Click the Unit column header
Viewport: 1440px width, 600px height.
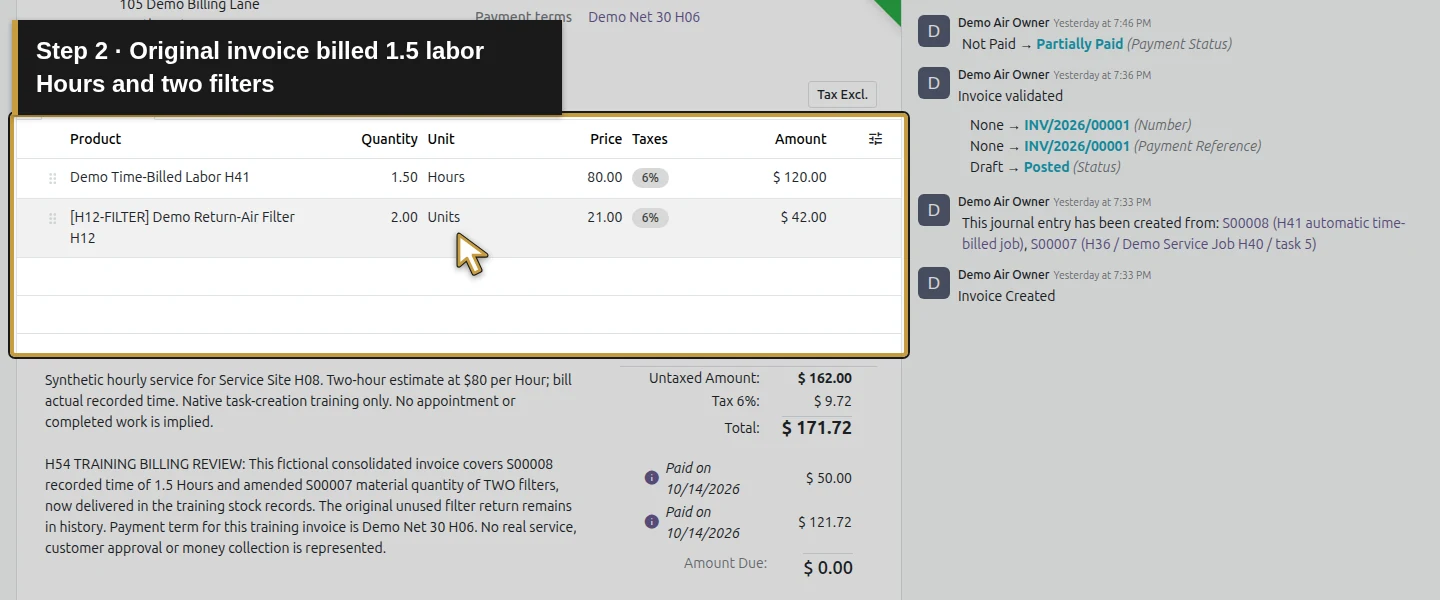click(441, 139)
